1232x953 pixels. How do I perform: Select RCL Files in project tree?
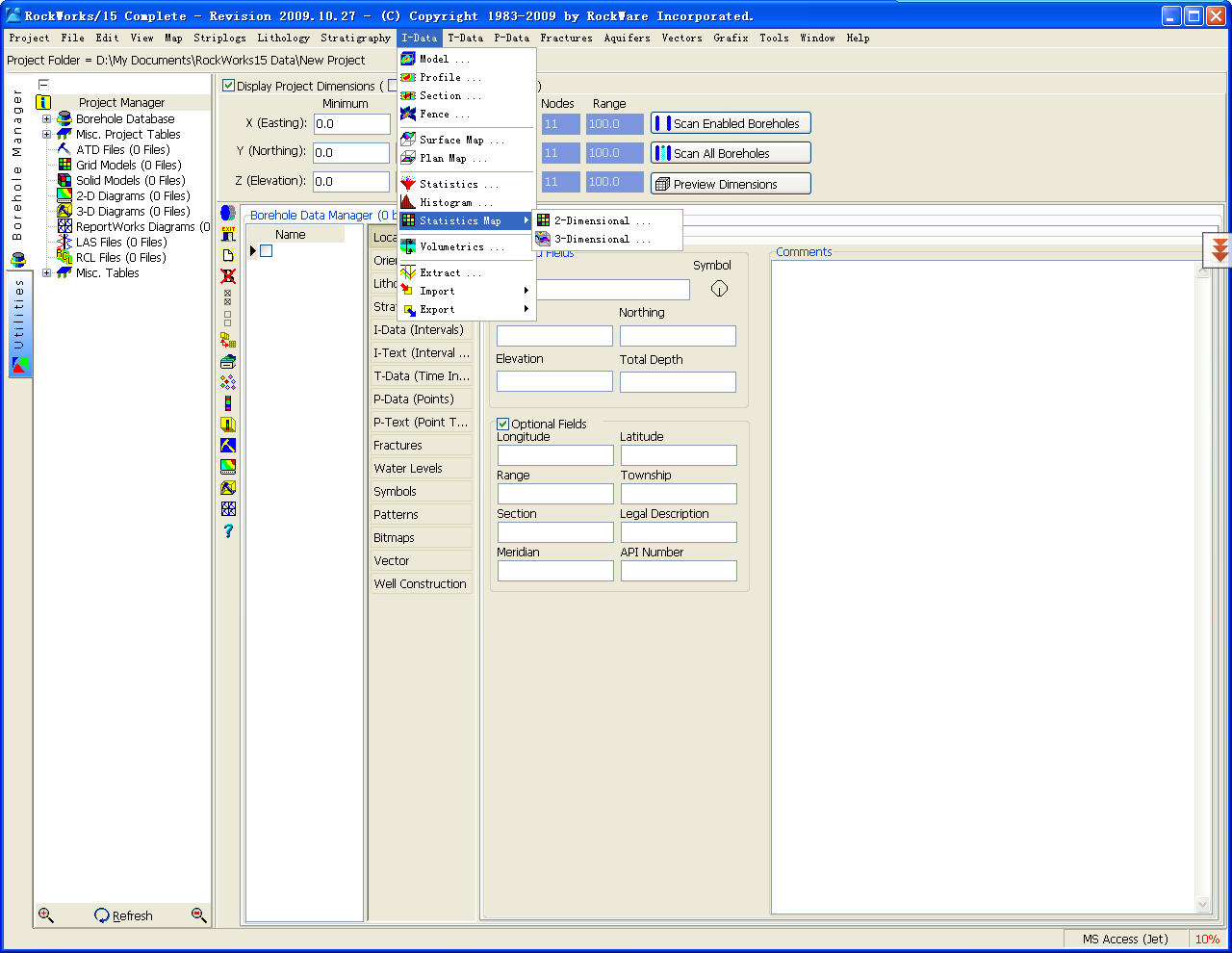(120, 257)
